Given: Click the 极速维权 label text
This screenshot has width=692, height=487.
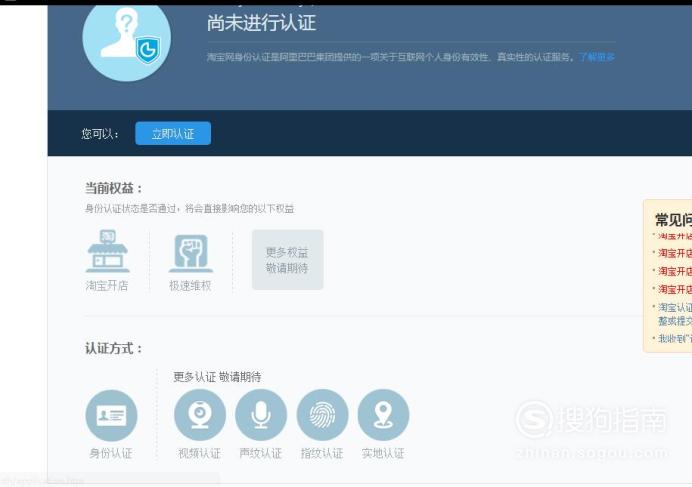Looking at the screenshot, I should 190,286.
